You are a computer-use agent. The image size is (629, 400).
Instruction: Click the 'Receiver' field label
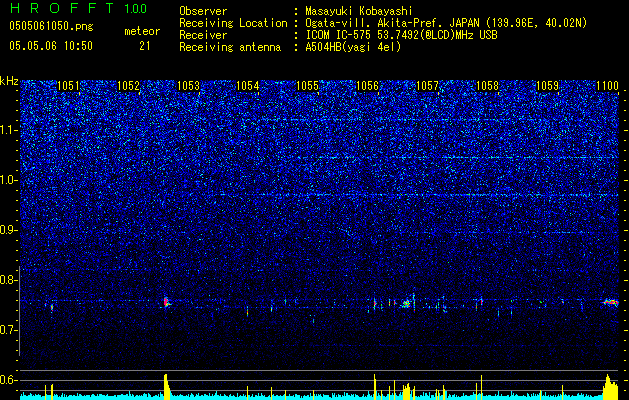(x=203, y=35)
